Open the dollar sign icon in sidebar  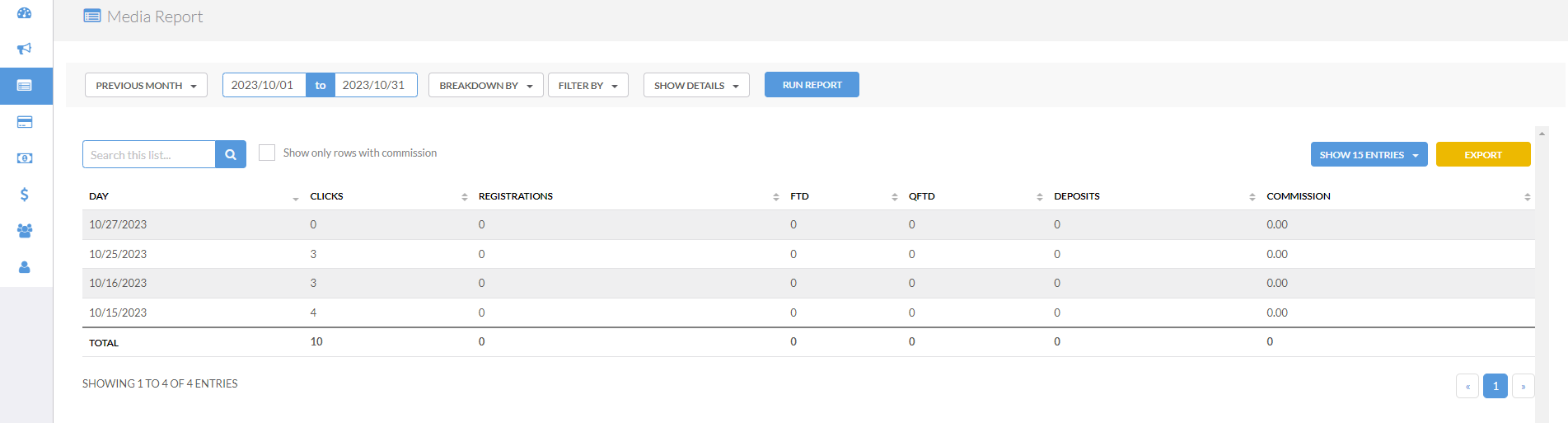pyautogui.click(x=25, y=195)
